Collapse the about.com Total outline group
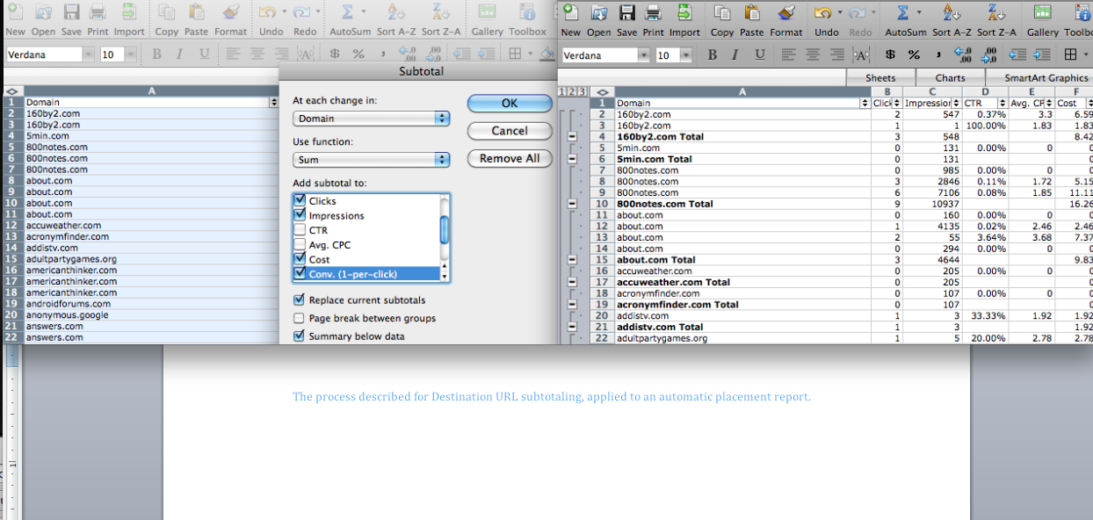This screenshot has width=1093, height=520. (x=572, y=259)
